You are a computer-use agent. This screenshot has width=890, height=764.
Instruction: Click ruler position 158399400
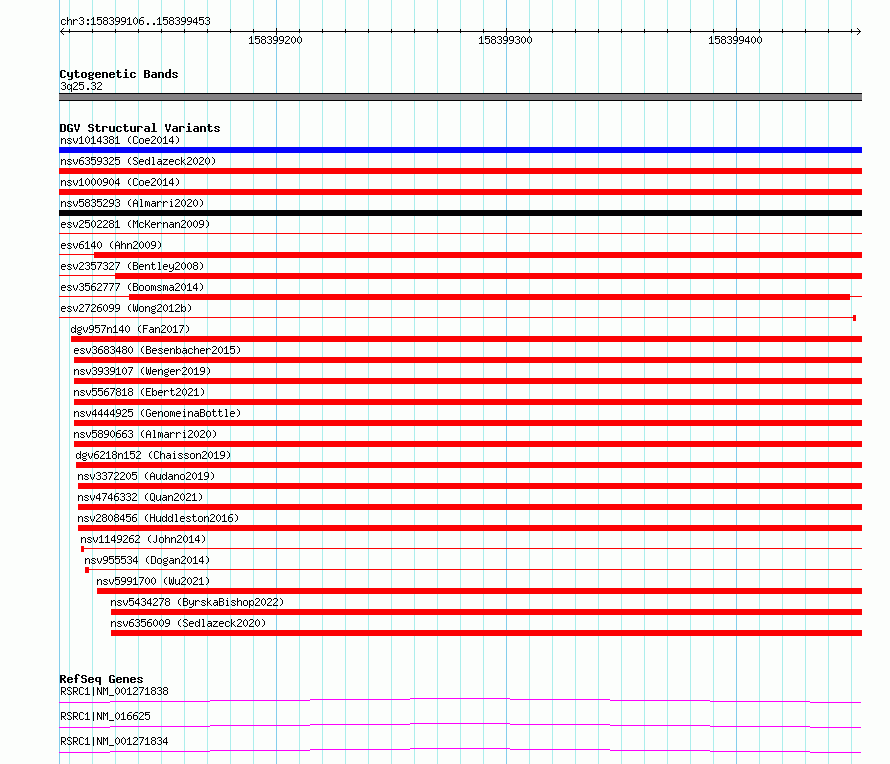tap(735, 40)
